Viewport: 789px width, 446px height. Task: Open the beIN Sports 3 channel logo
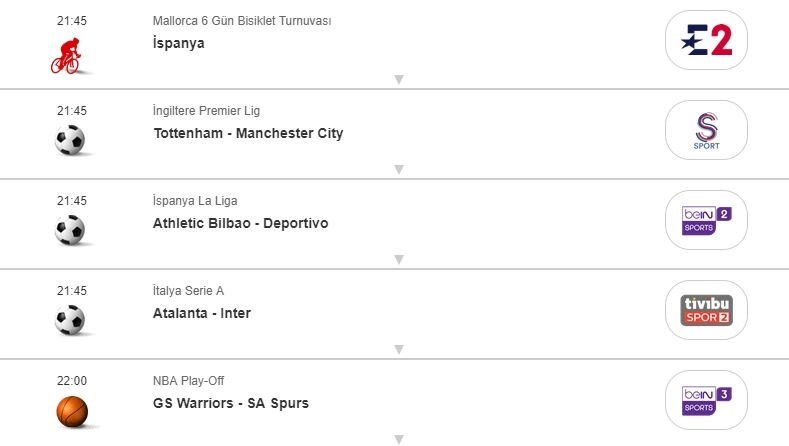(x=706, y=400)
